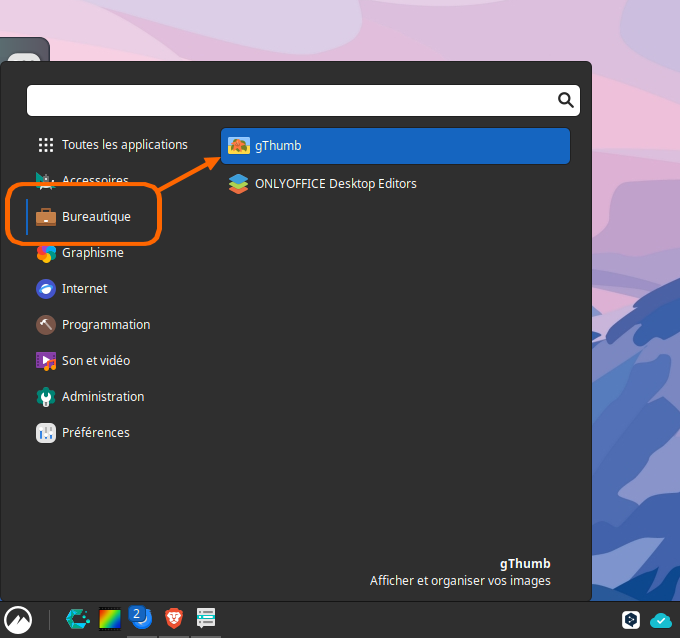
Task: Open the Accessoires category
Action: pyautogui.click(x=95, y=180)
